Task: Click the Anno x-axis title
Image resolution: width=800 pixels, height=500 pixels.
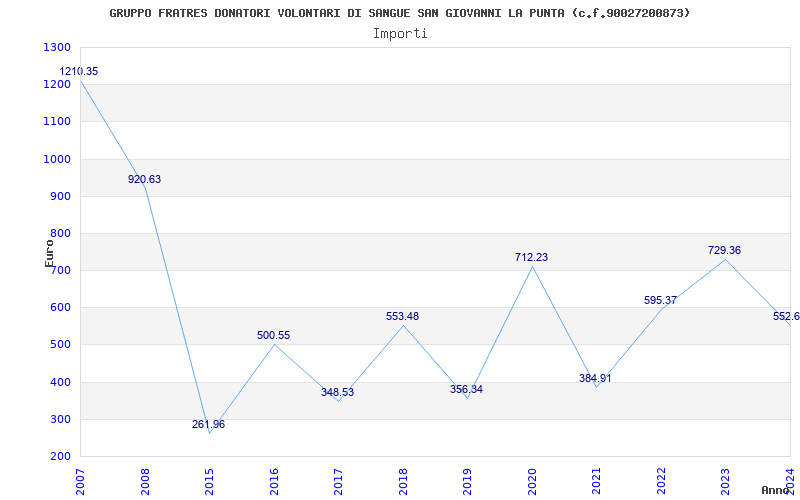Action: coord(777,490)
